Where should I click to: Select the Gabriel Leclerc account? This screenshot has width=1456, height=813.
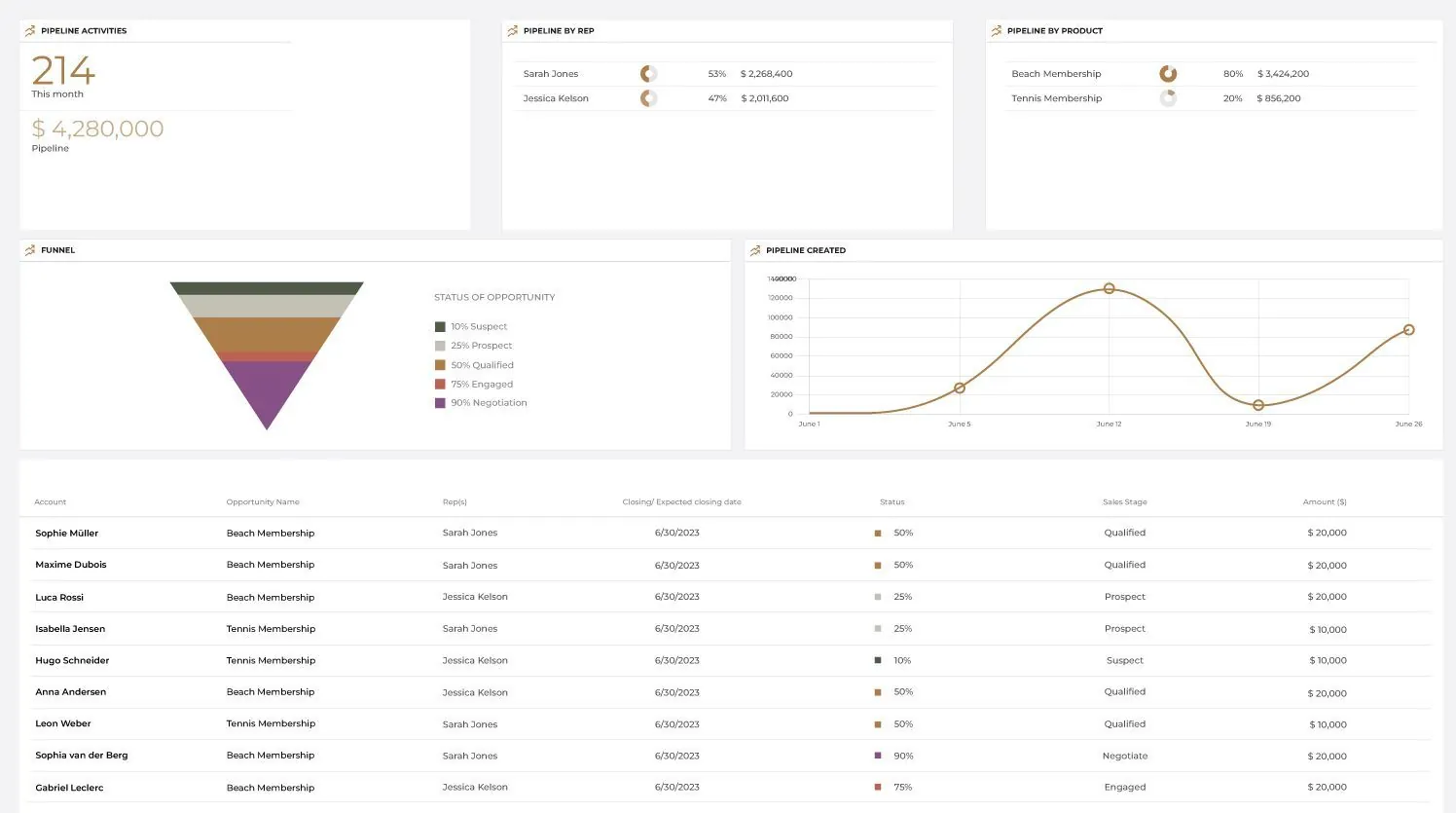click(x=69, y=788)
